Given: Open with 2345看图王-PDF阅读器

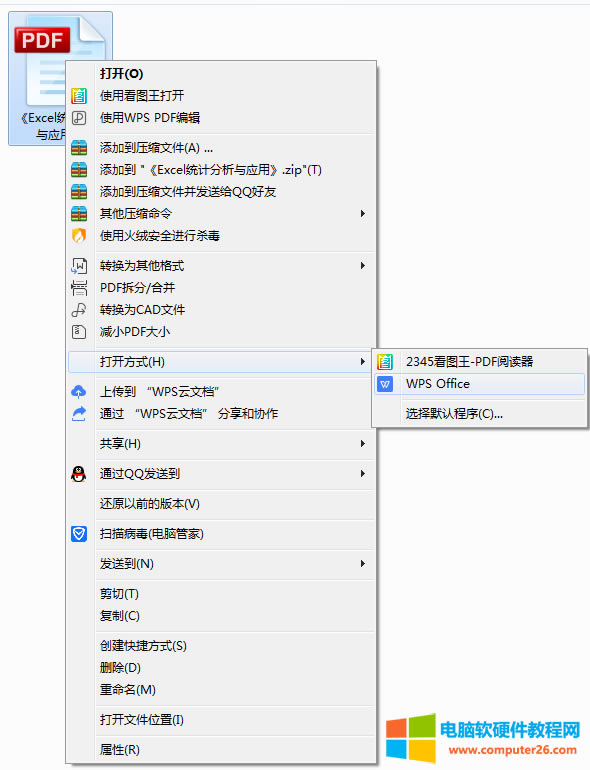Looking at the screenshot, I should point(480,362).
